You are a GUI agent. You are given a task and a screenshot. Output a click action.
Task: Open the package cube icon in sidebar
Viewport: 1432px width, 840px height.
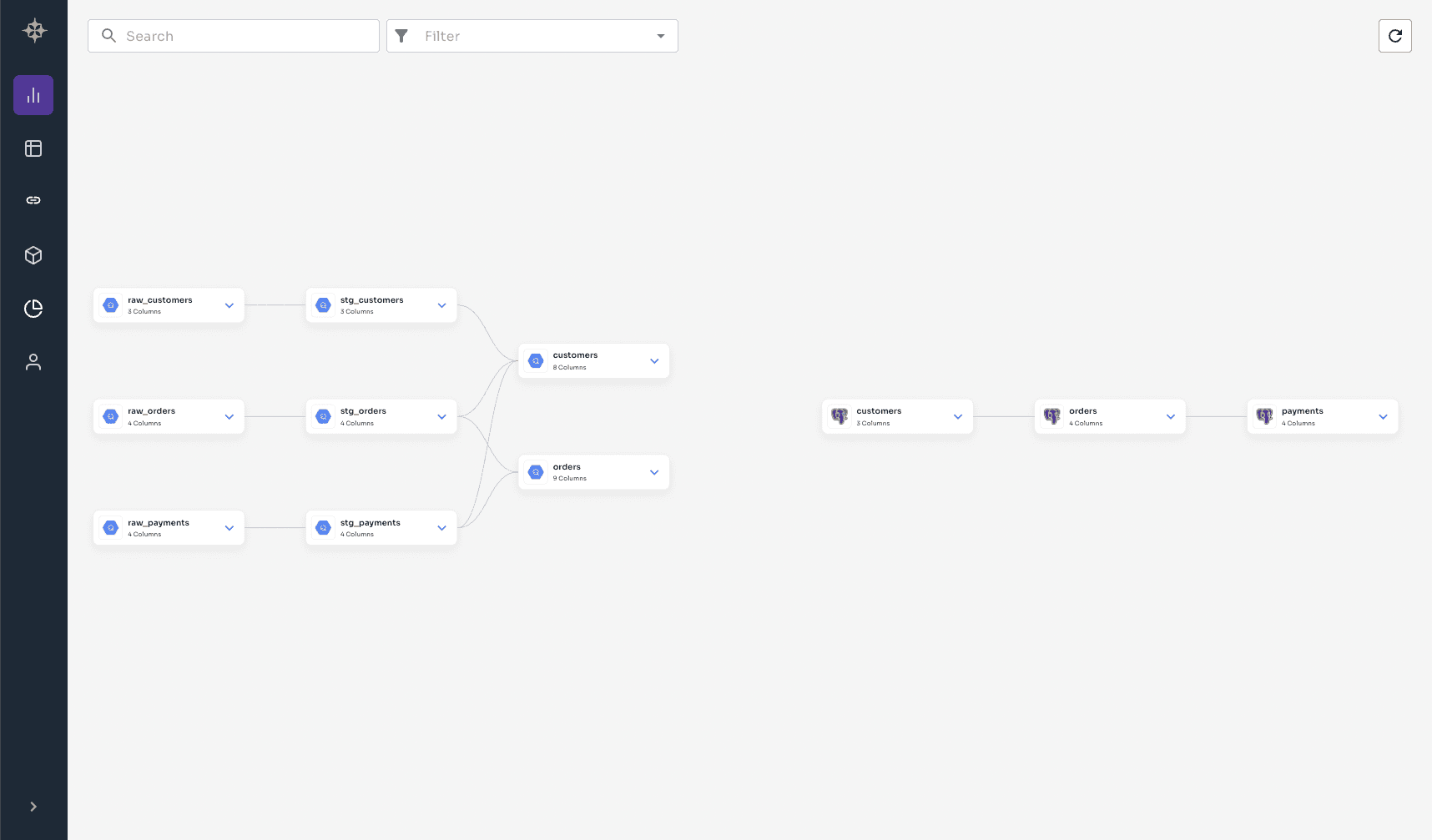pos(33,254)
